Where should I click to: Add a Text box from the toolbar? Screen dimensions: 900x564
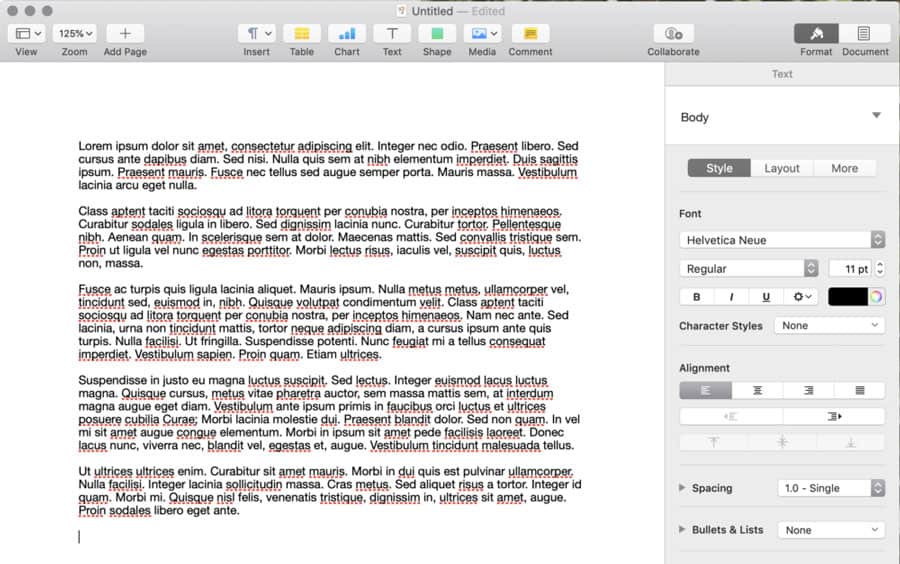coord(392,34)
